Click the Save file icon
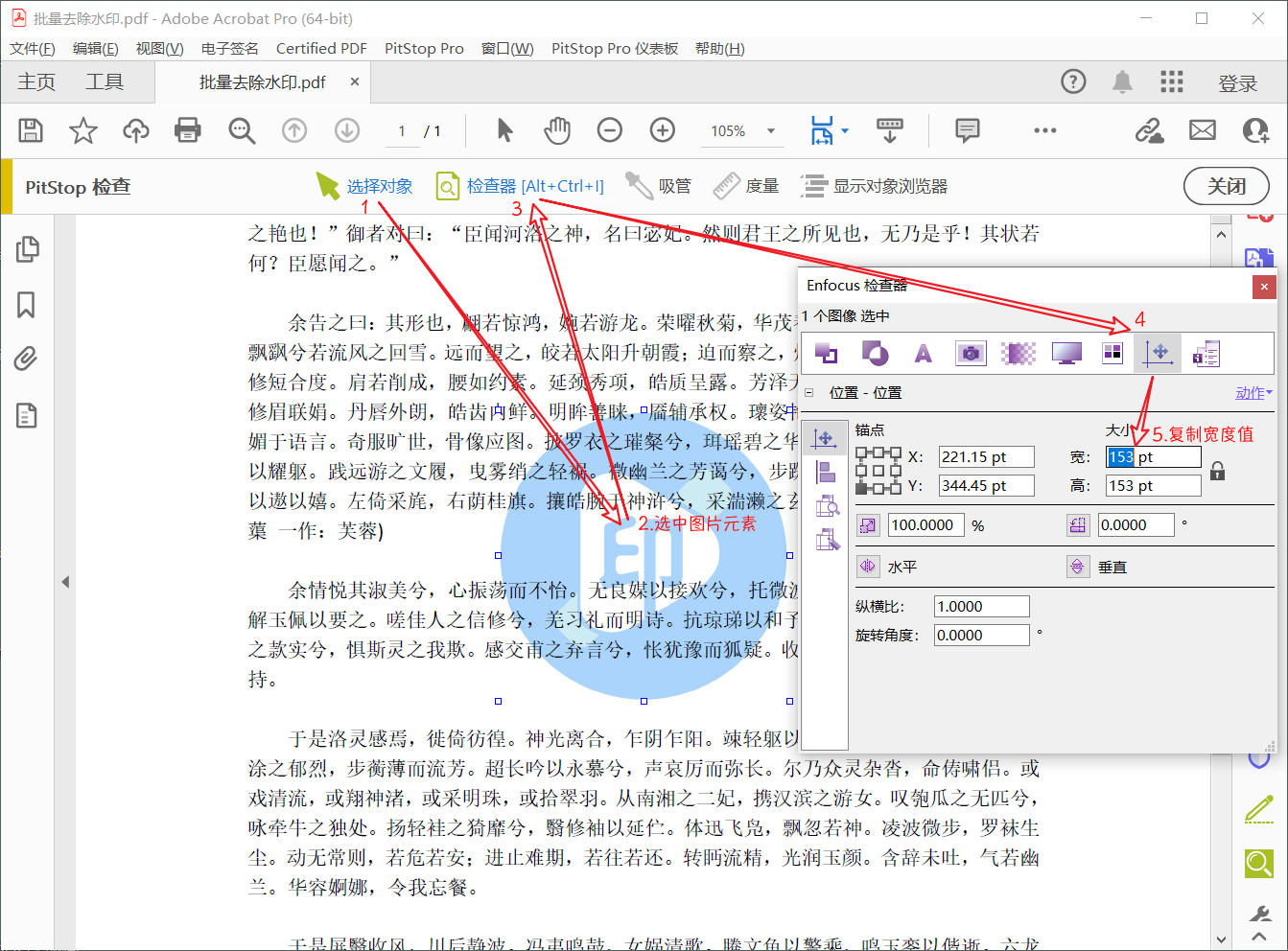 [x=31, y=130]
